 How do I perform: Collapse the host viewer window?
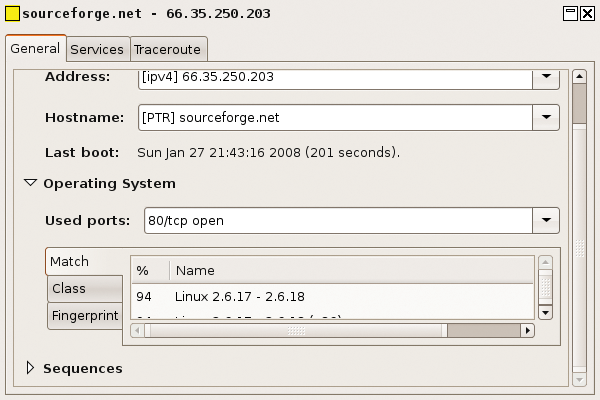coord(570,14)
